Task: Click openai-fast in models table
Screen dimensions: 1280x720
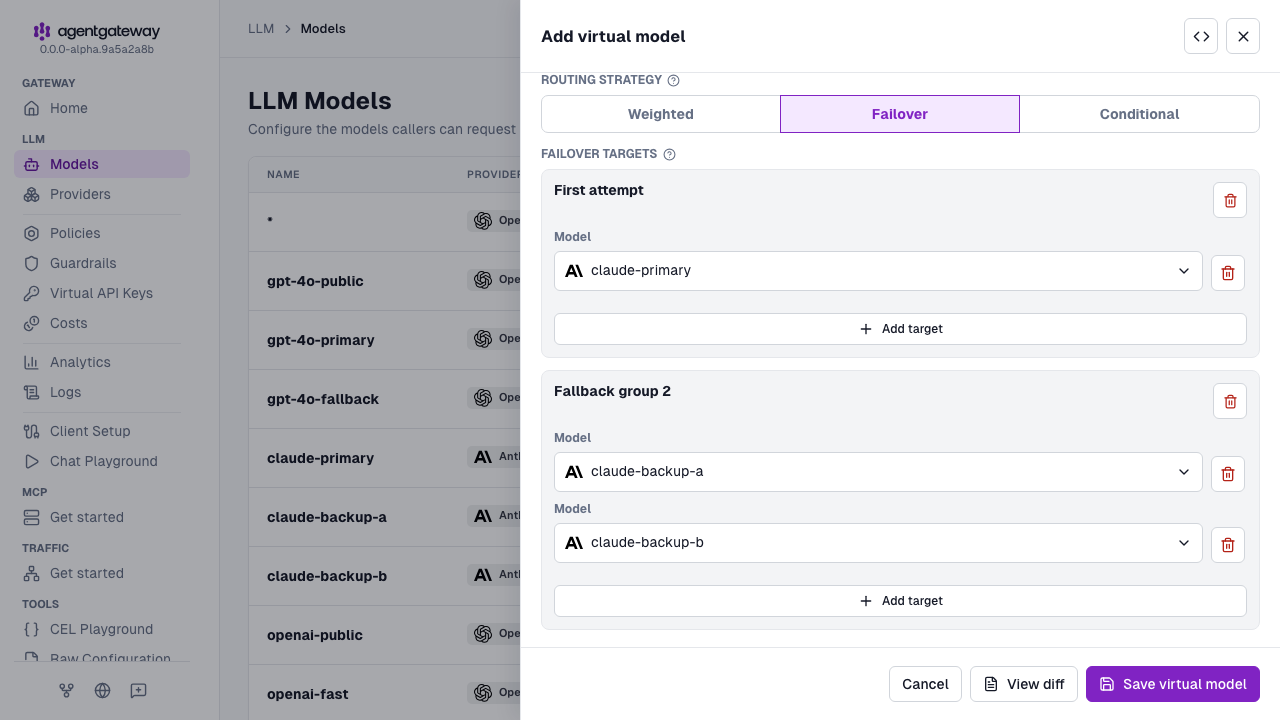Action: [308, 694]
